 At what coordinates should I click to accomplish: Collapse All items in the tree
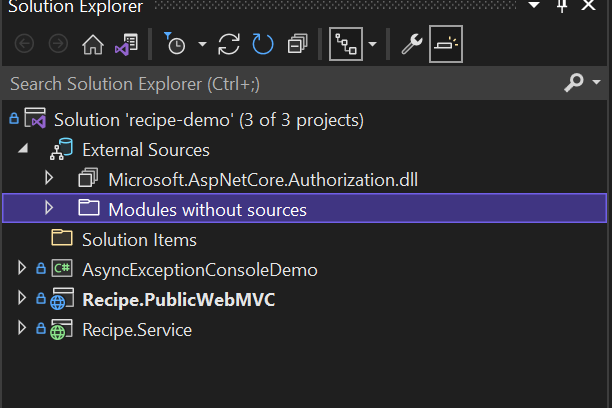297,45
